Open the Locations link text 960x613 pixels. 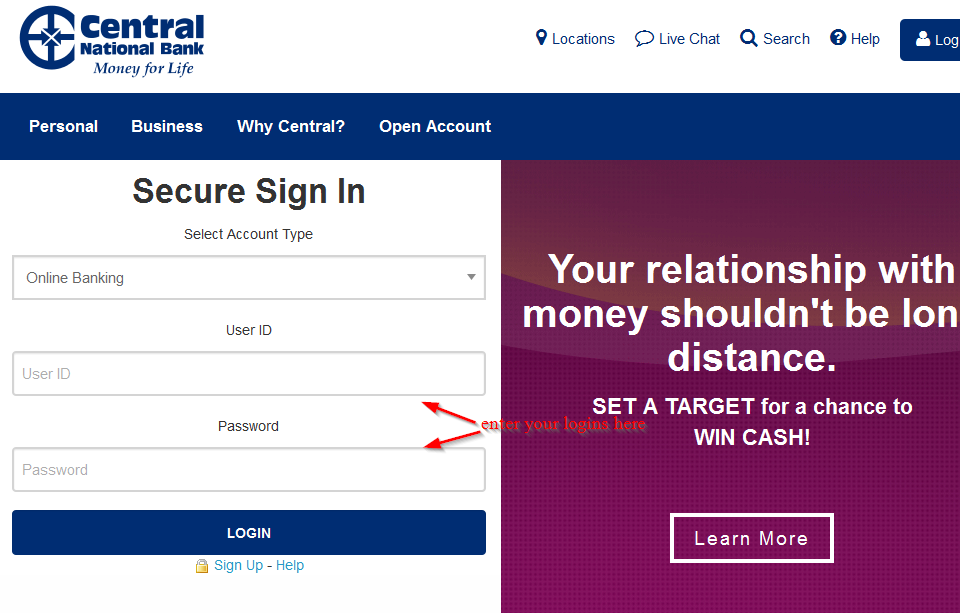583,39
